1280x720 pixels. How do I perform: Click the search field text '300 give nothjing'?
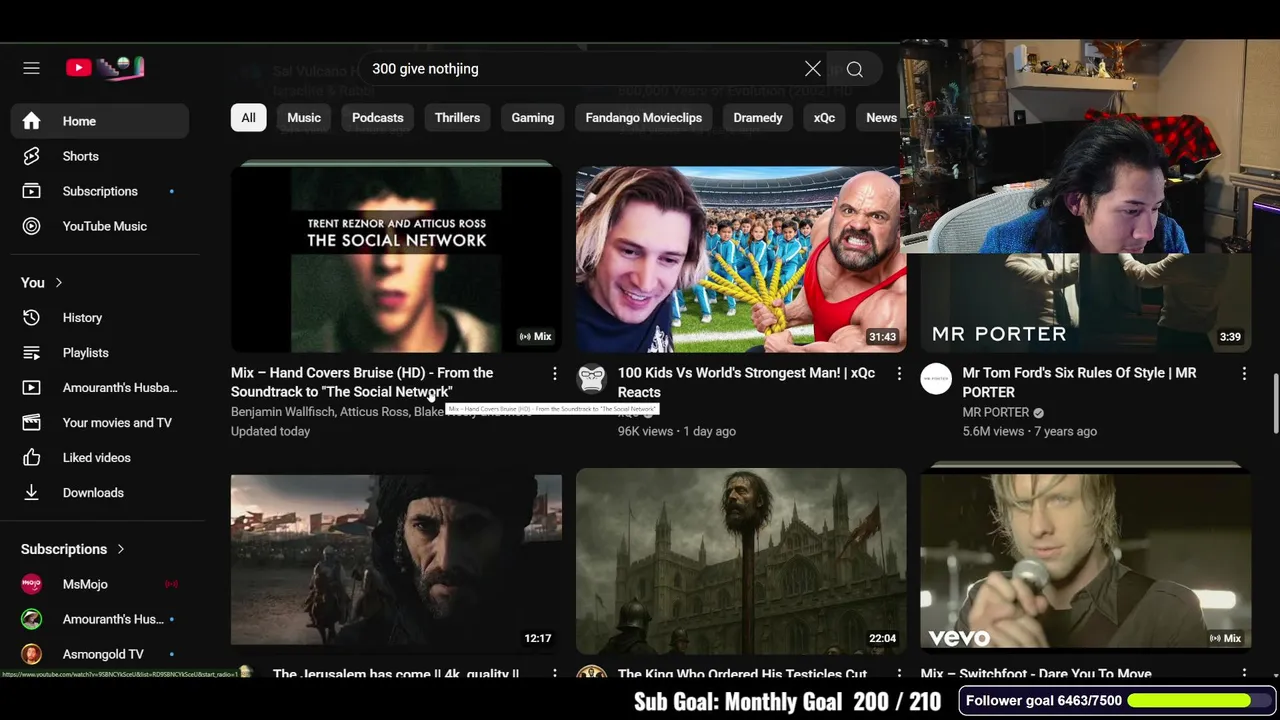425,69
